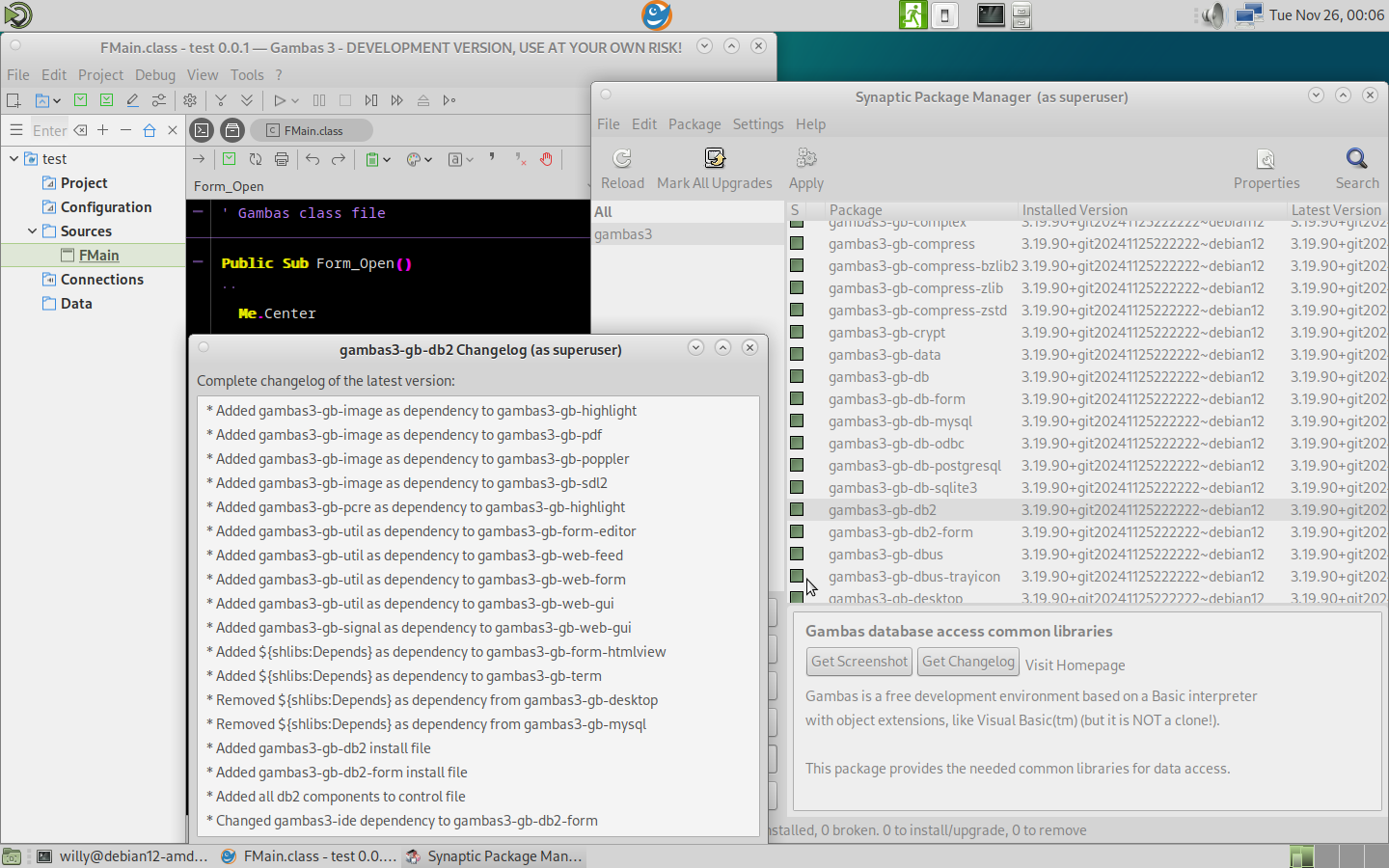Open Synaptic's Package menu
Image resolution: width=1389 pixels, height=868 pixels.
[x=694, y=124]
